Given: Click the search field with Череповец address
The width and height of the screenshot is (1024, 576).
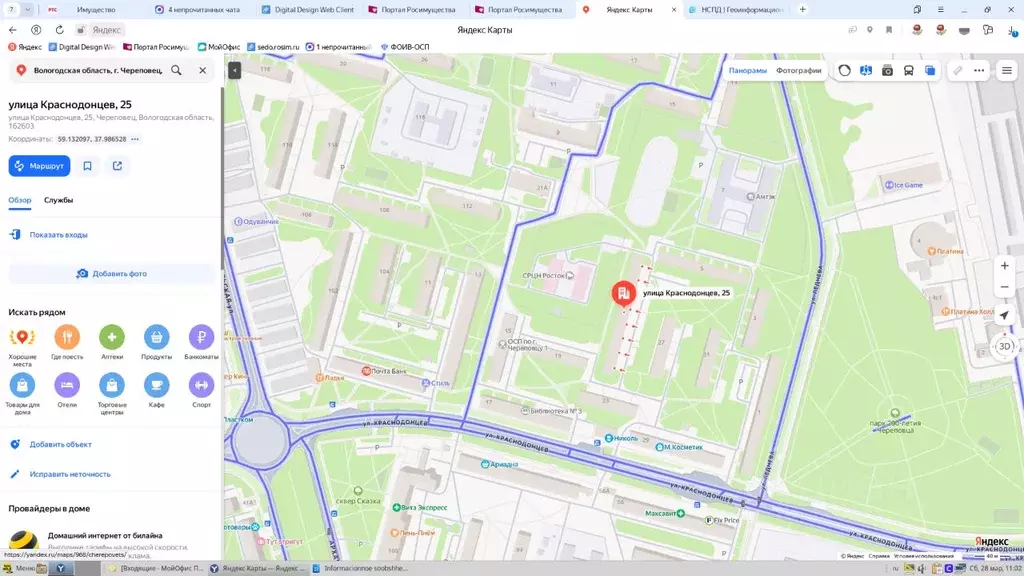Looking at the screenshot, I should coord(97,71).
